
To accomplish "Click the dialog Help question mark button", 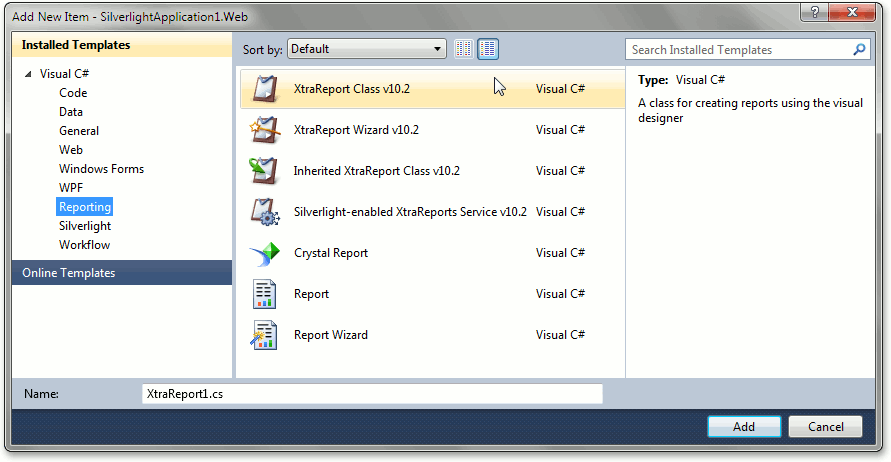I will [x=814, y=12].
